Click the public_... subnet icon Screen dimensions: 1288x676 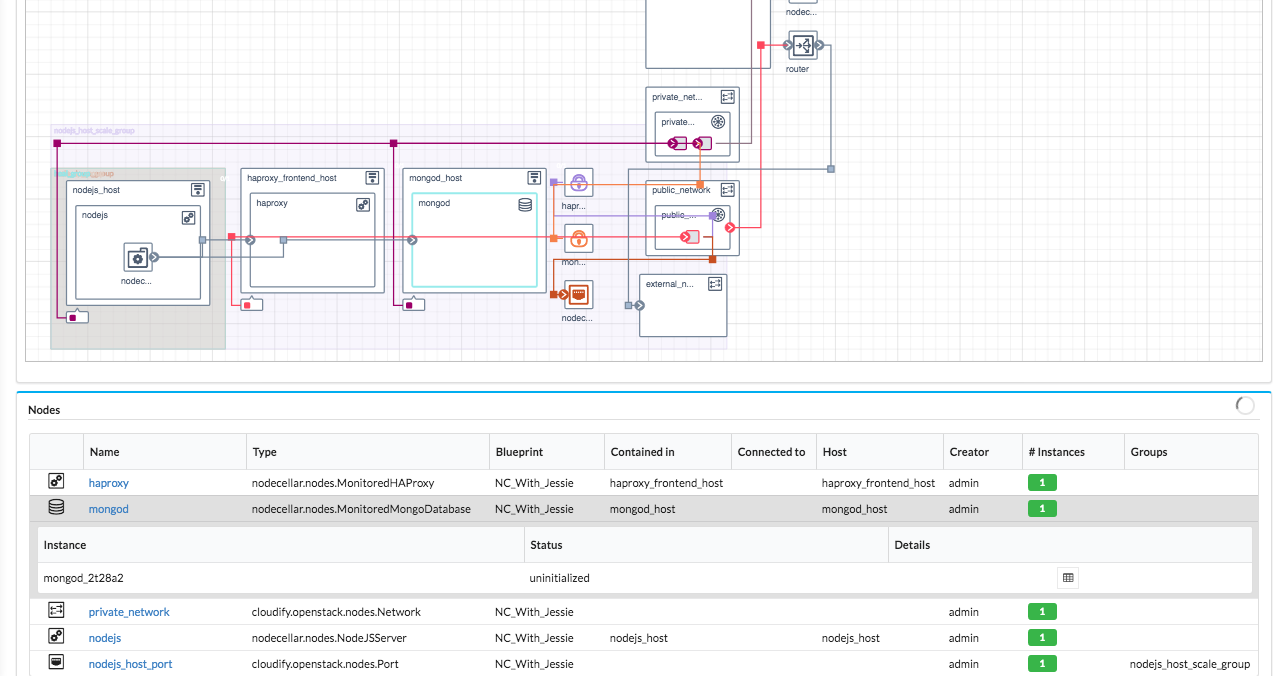click(x=717, y=214)
